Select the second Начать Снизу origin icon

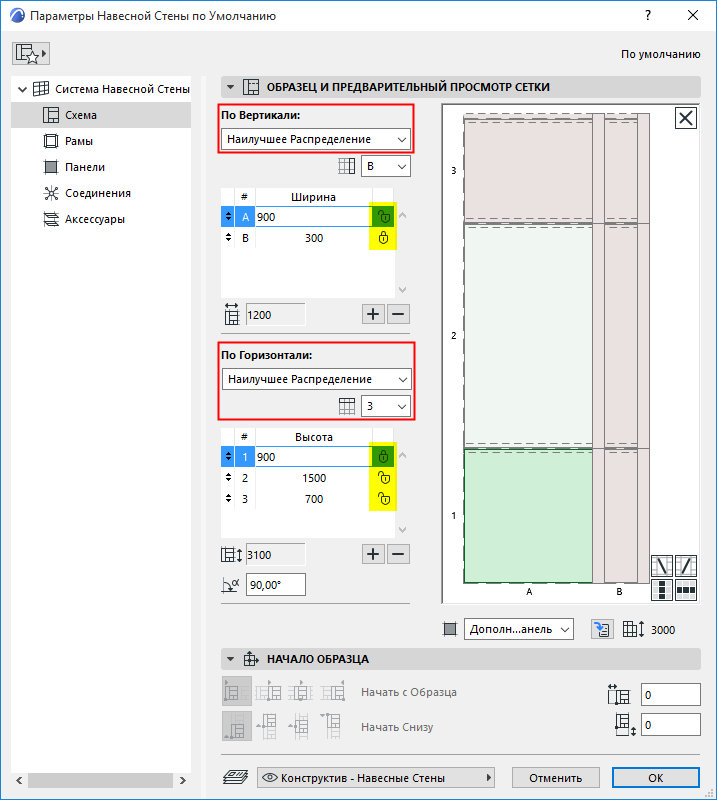click(x=268, y=726)
